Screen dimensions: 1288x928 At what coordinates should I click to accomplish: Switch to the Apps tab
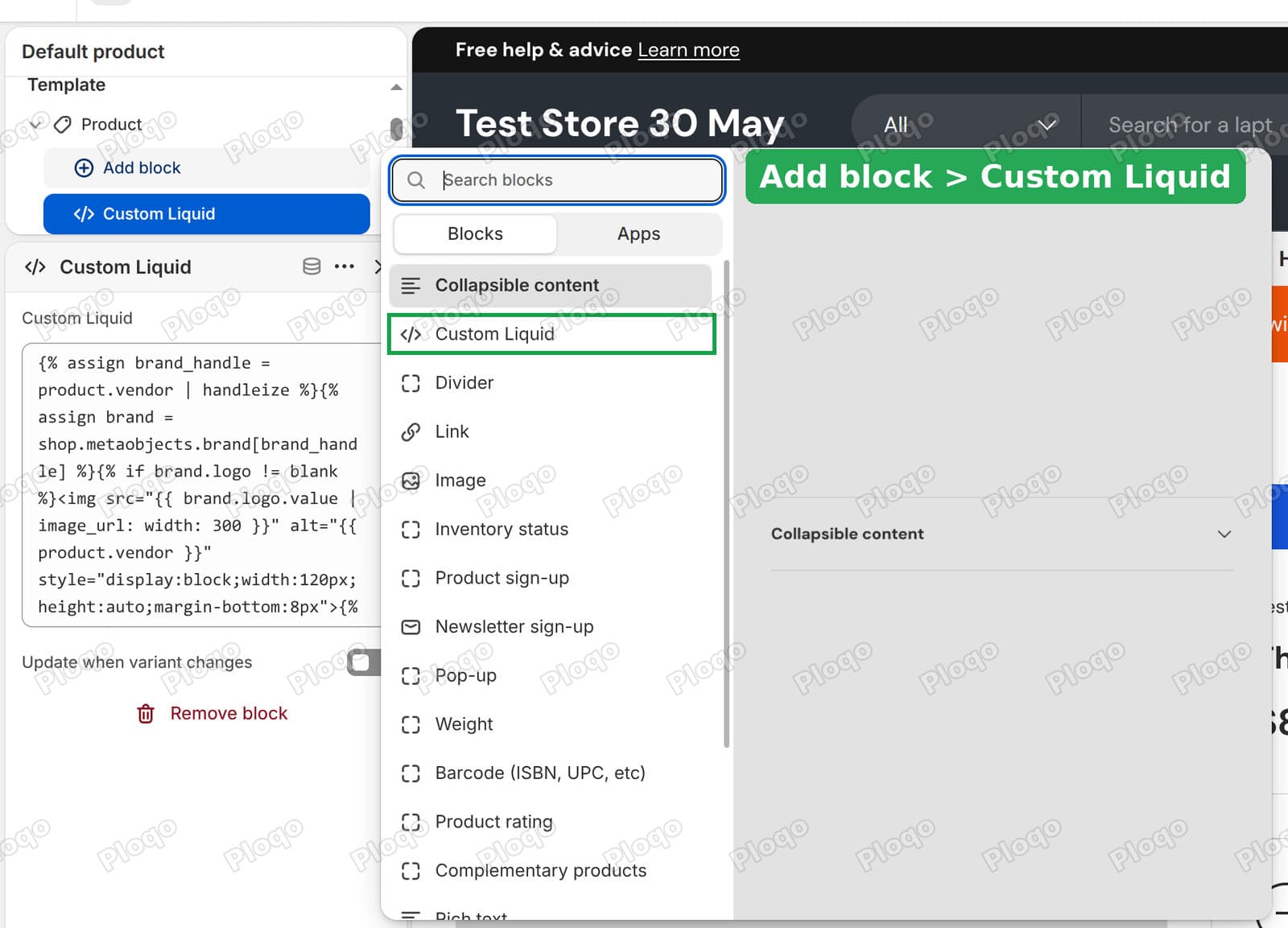(x=639, y=234)
